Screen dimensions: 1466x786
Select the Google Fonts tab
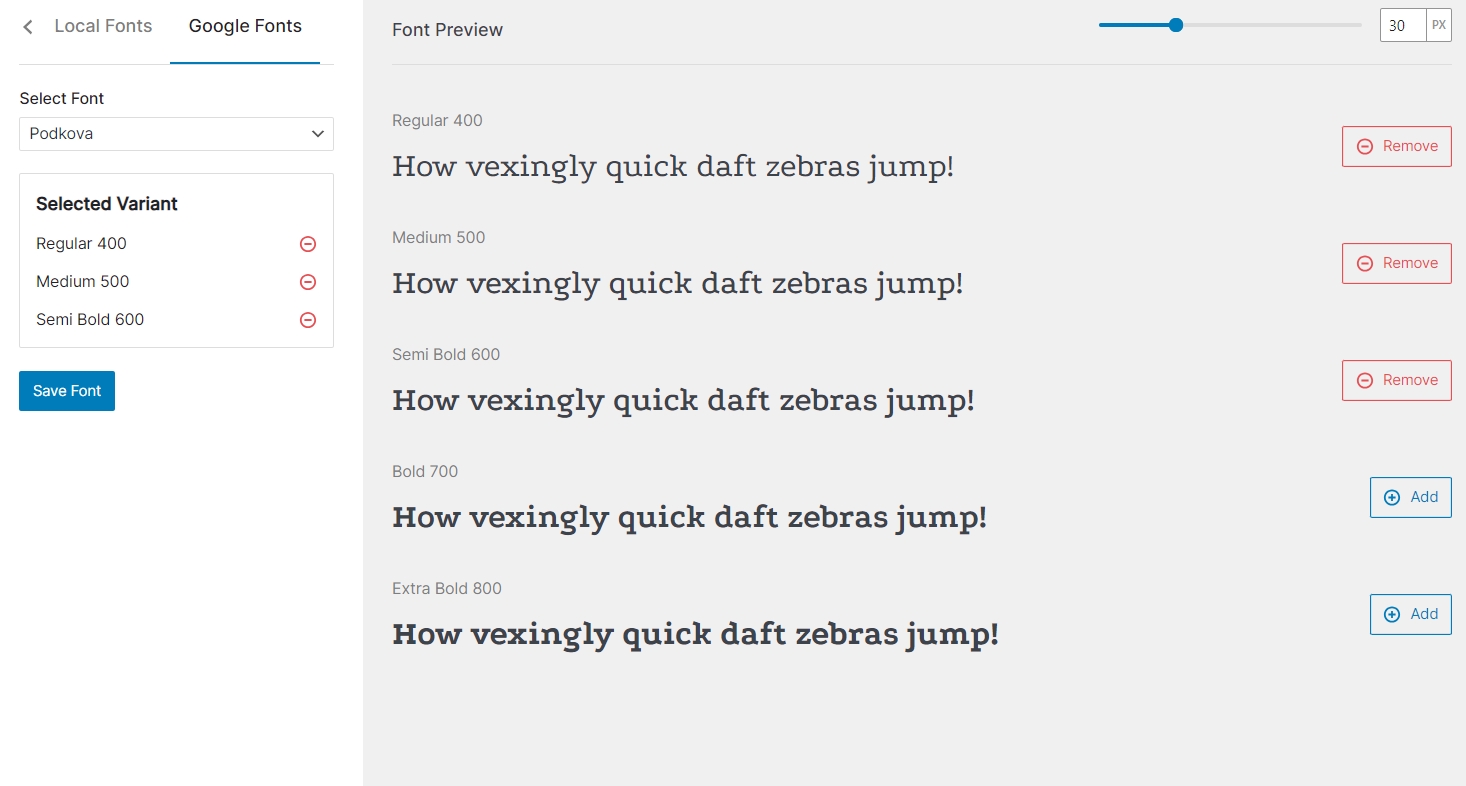(x=245, y=27)
